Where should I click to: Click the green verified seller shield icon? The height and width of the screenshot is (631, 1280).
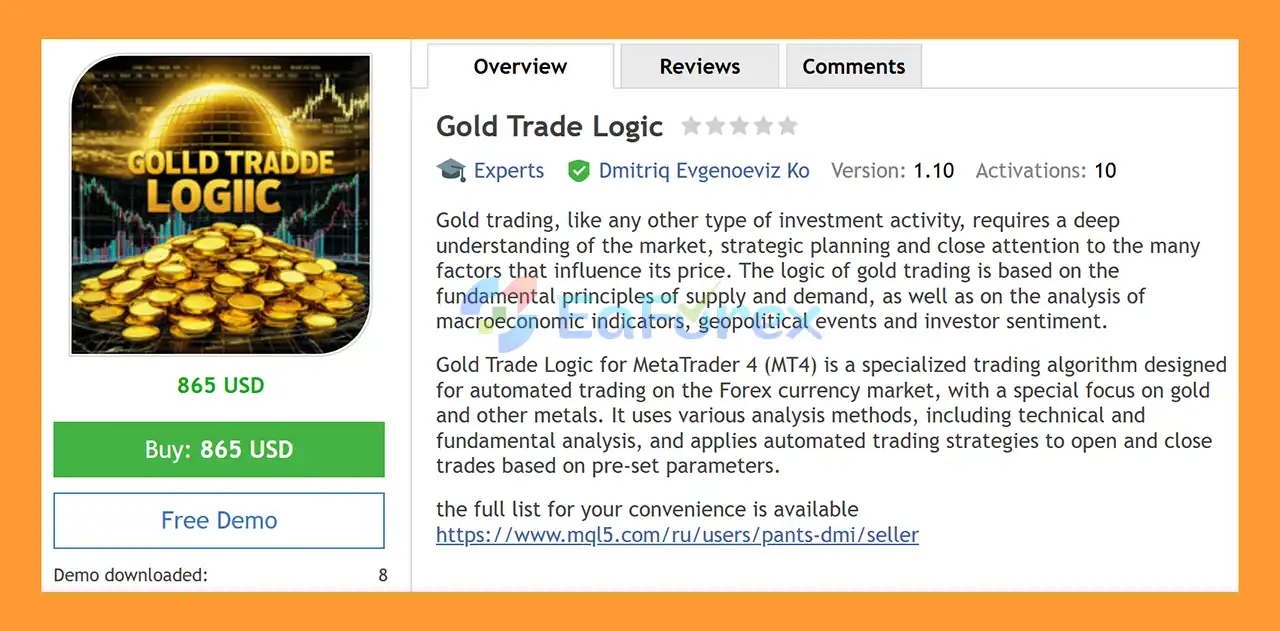pyautogui.click(x=578, y=171)
